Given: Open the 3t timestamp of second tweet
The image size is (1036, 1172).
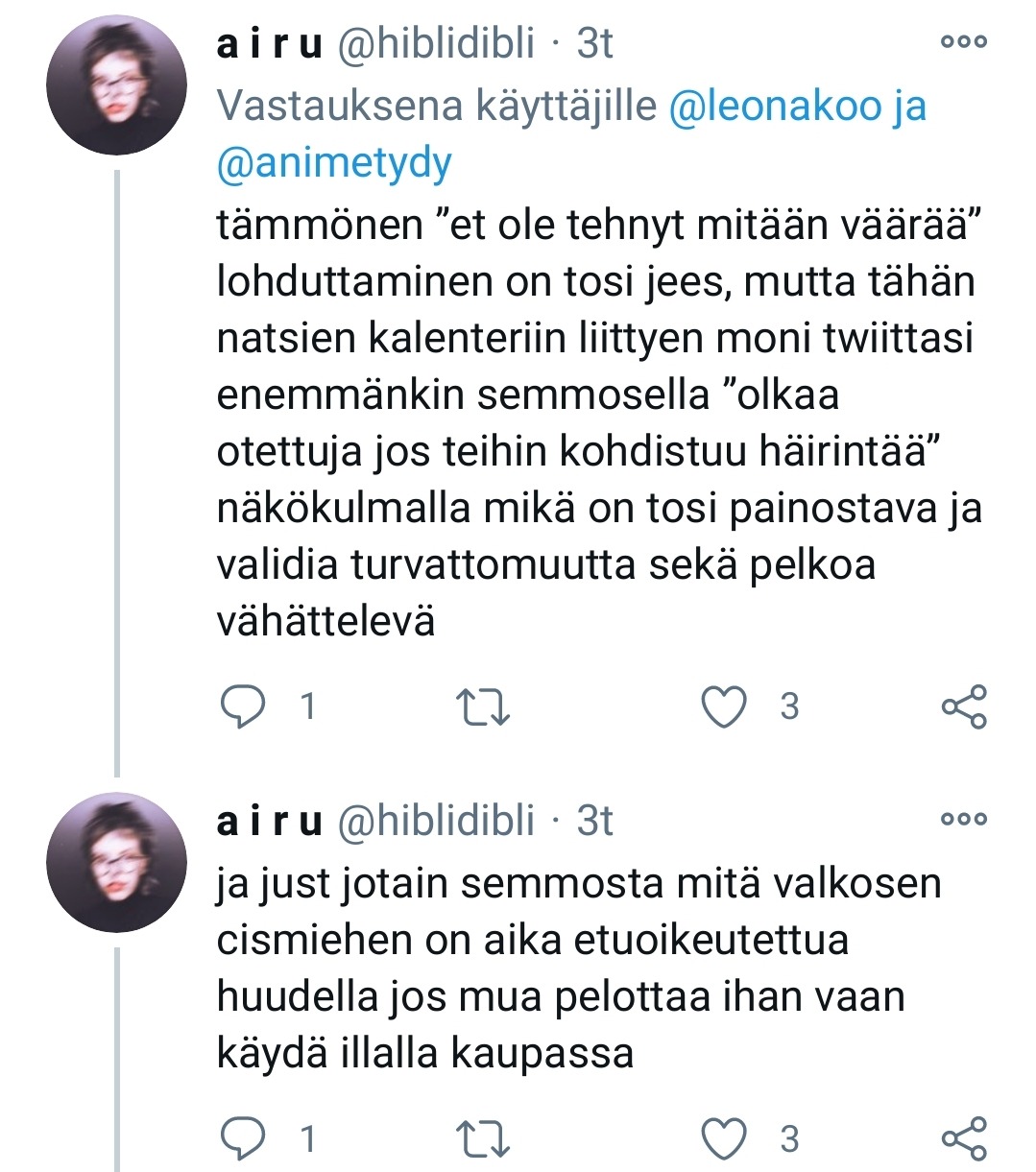Looking at the screenshot, I should pyautogui.click(x=594, y=822).
